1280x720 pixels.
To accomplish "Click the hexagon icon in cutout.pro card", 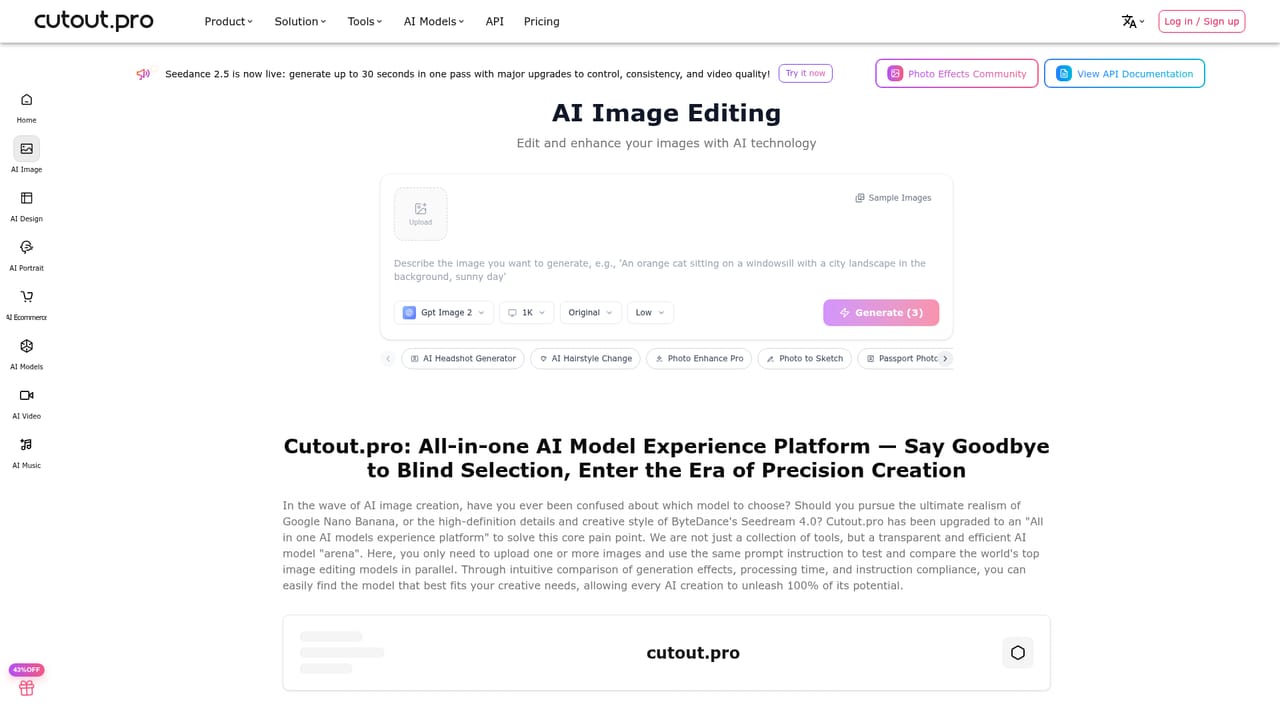I will click(1018, 653).
